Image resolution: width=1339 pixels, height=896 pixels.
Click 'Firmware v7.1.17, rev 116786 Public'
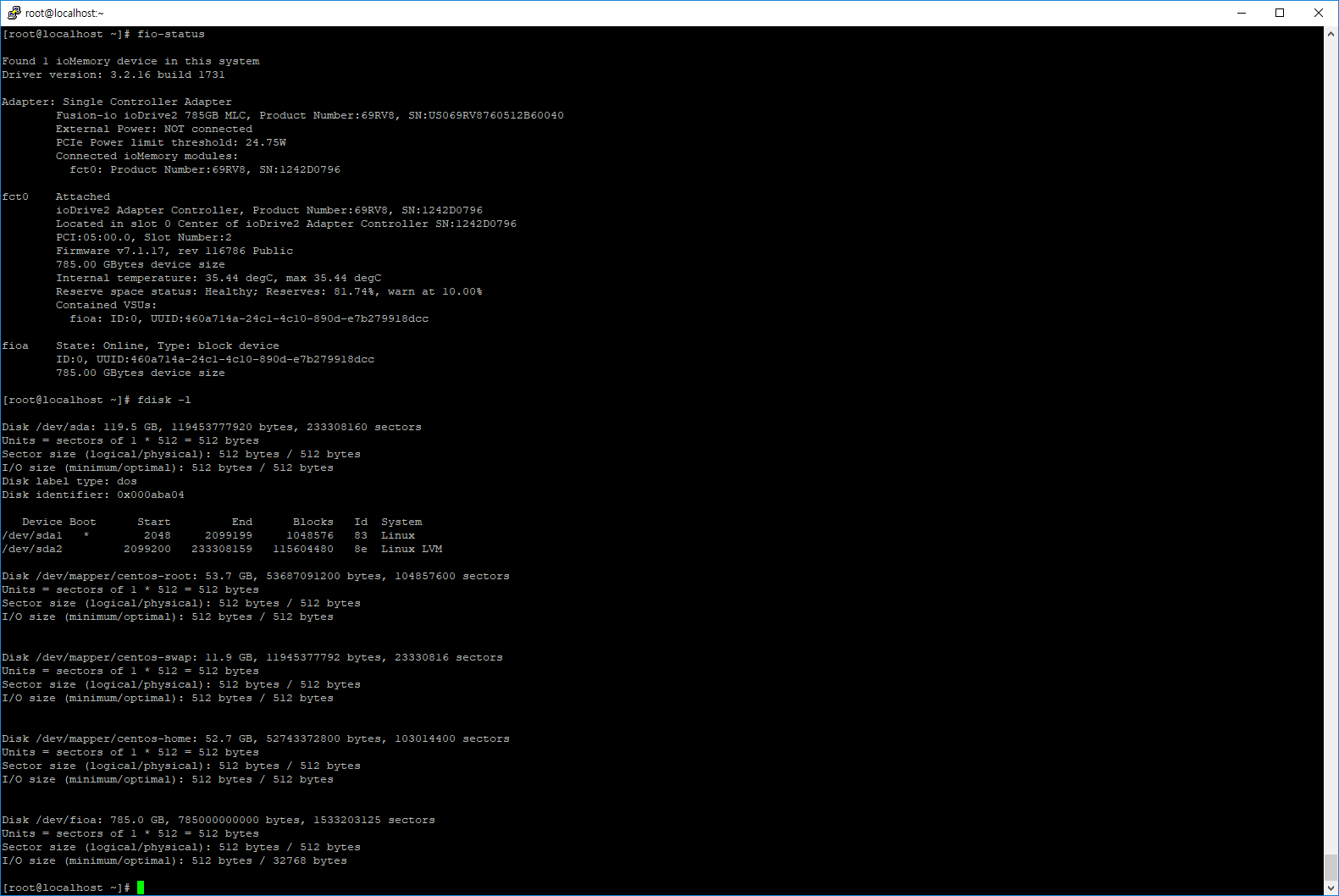click(174, 251)
